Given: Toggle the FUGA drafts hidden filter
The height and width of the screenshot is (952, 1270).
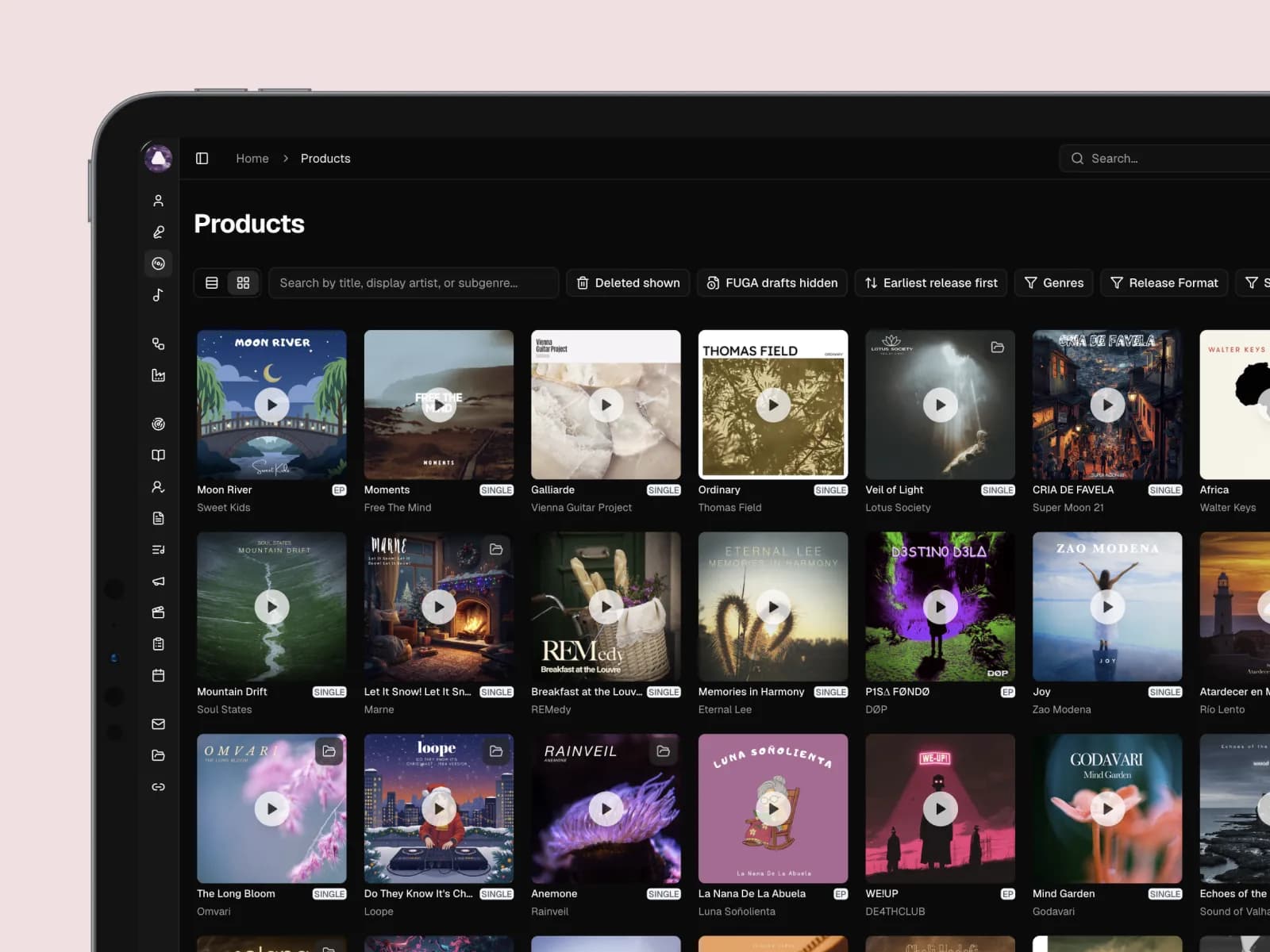Looking at the screenshot, I should click(772, 283).
